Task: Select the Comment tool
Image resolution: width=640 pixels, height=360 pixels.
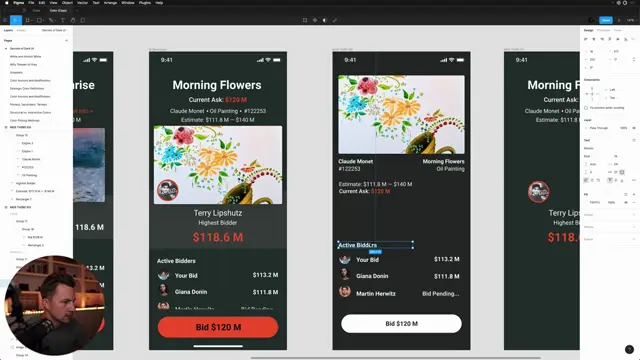Action: (x=83, y=20)
